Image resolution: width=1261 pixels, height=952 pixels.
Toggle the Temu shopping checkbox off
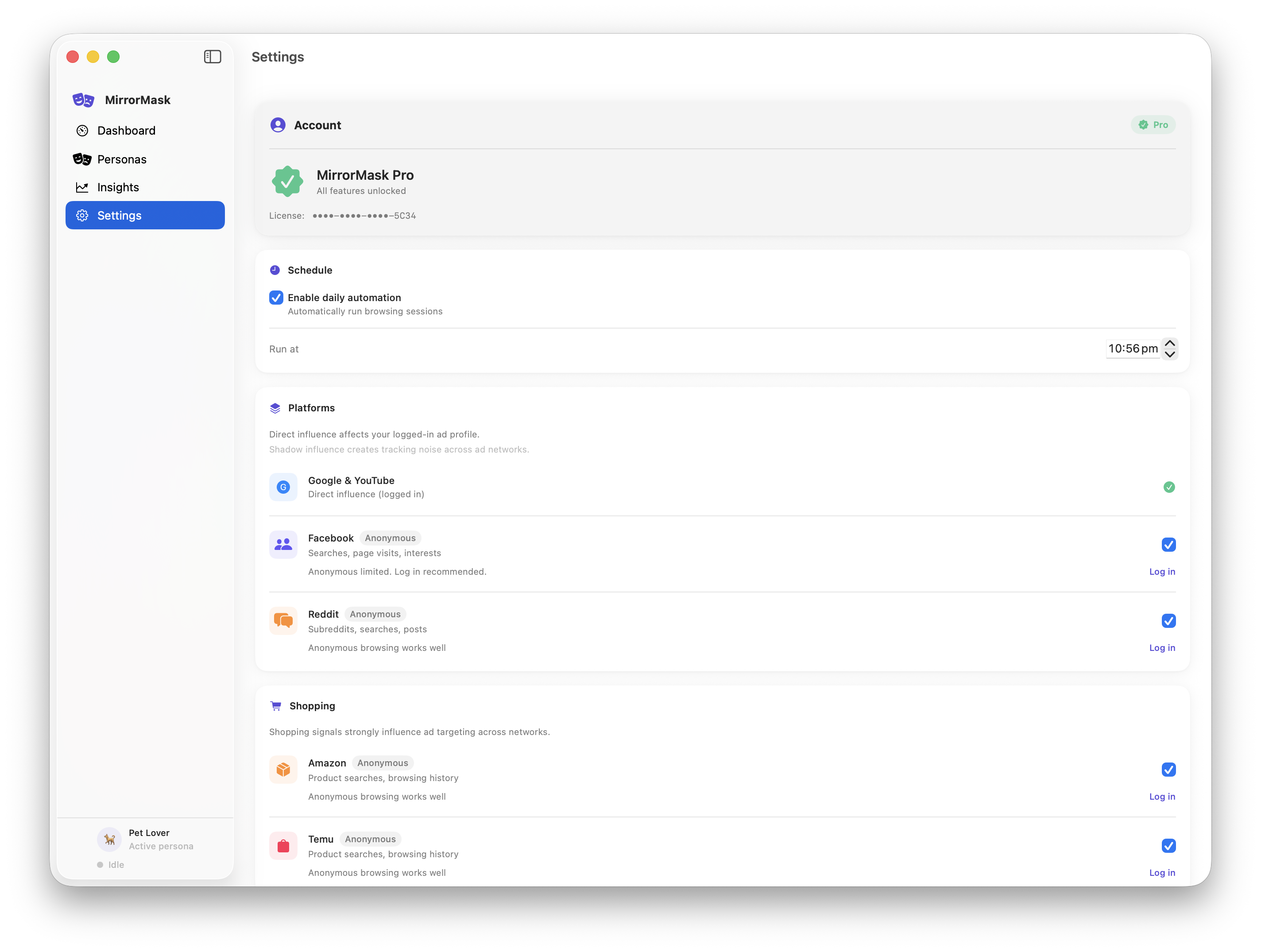pyautogui.click(x=1169, y=846)
